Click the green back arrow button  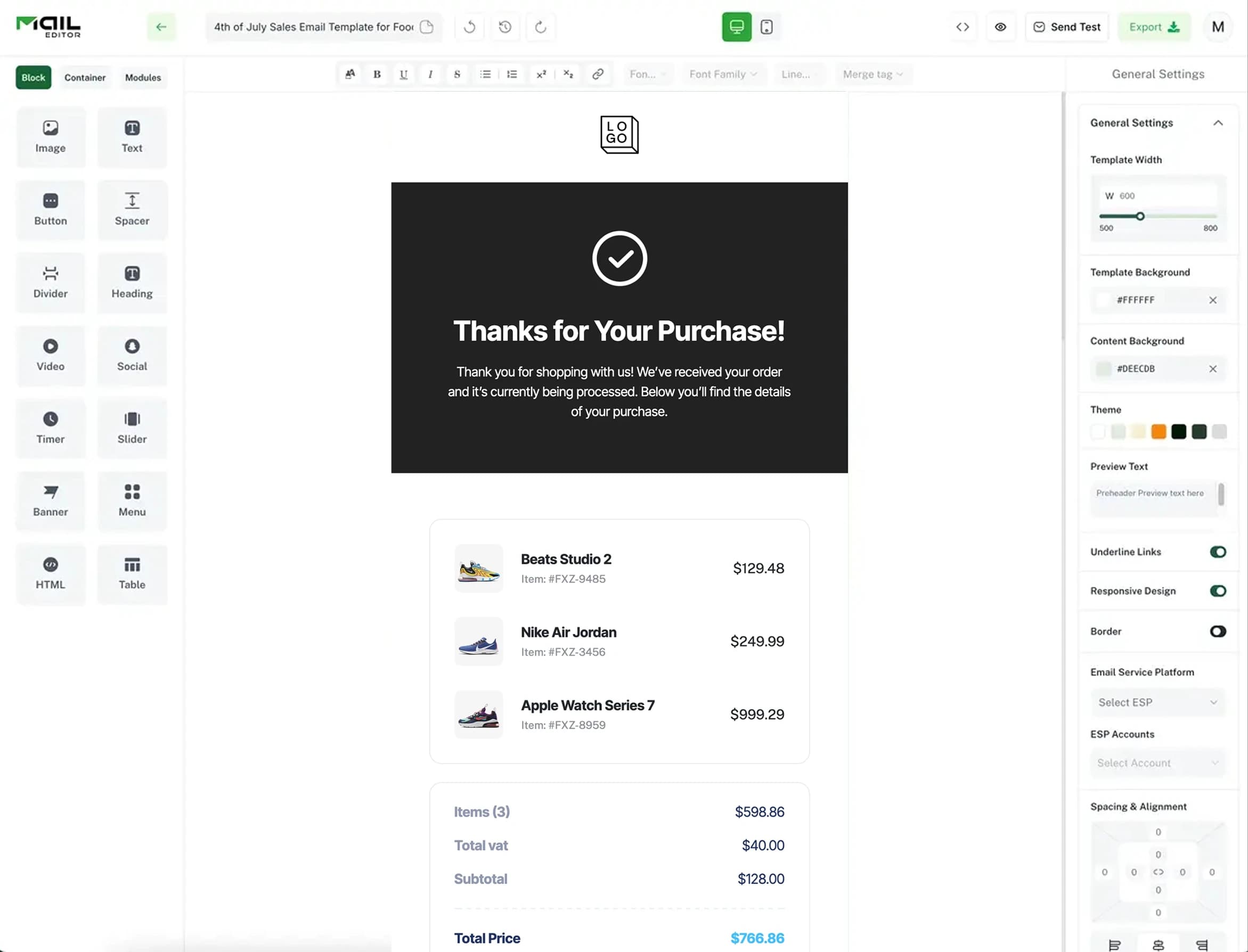[x=161, y=27]
